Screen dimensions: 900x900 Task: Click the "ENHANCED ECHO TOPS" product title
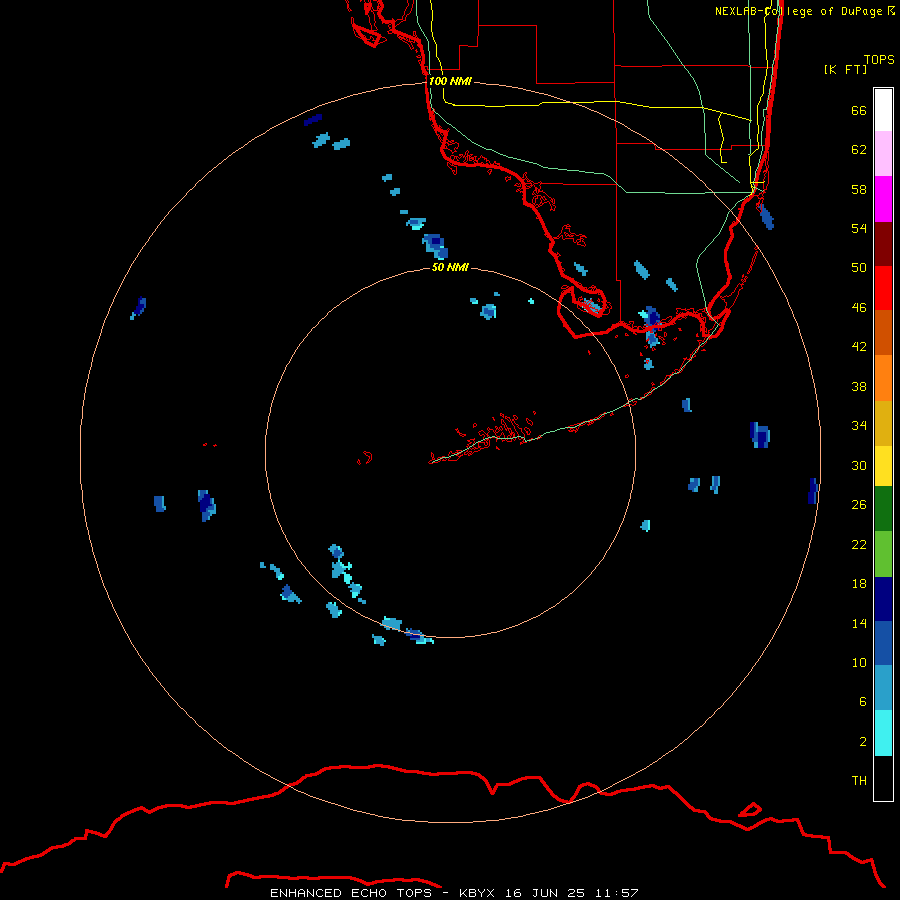click(351, 893)
